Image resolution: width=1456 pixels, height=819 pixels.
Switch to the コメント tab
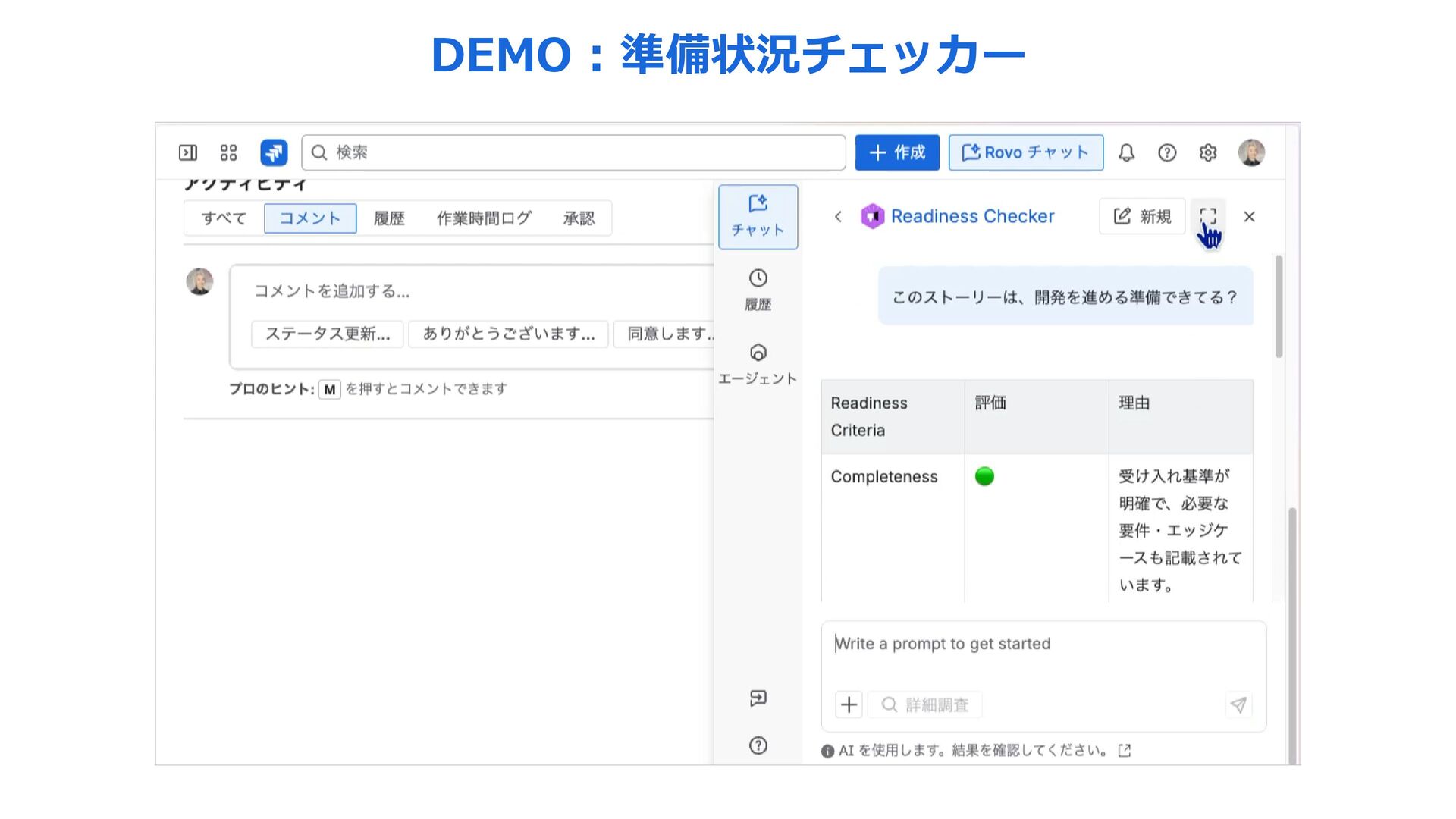(x=310, y=218)
